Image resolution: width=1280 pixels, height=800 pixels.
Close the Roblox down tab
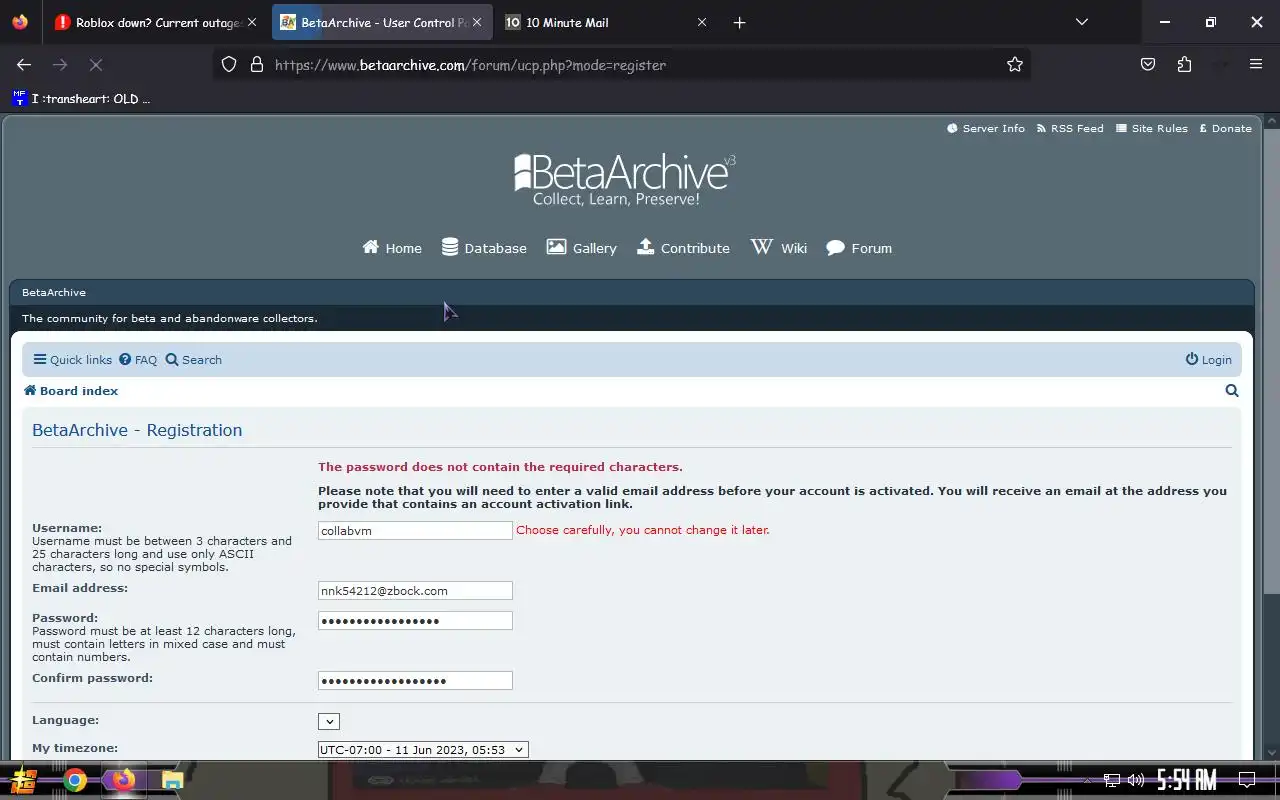[x=251, y=22]
